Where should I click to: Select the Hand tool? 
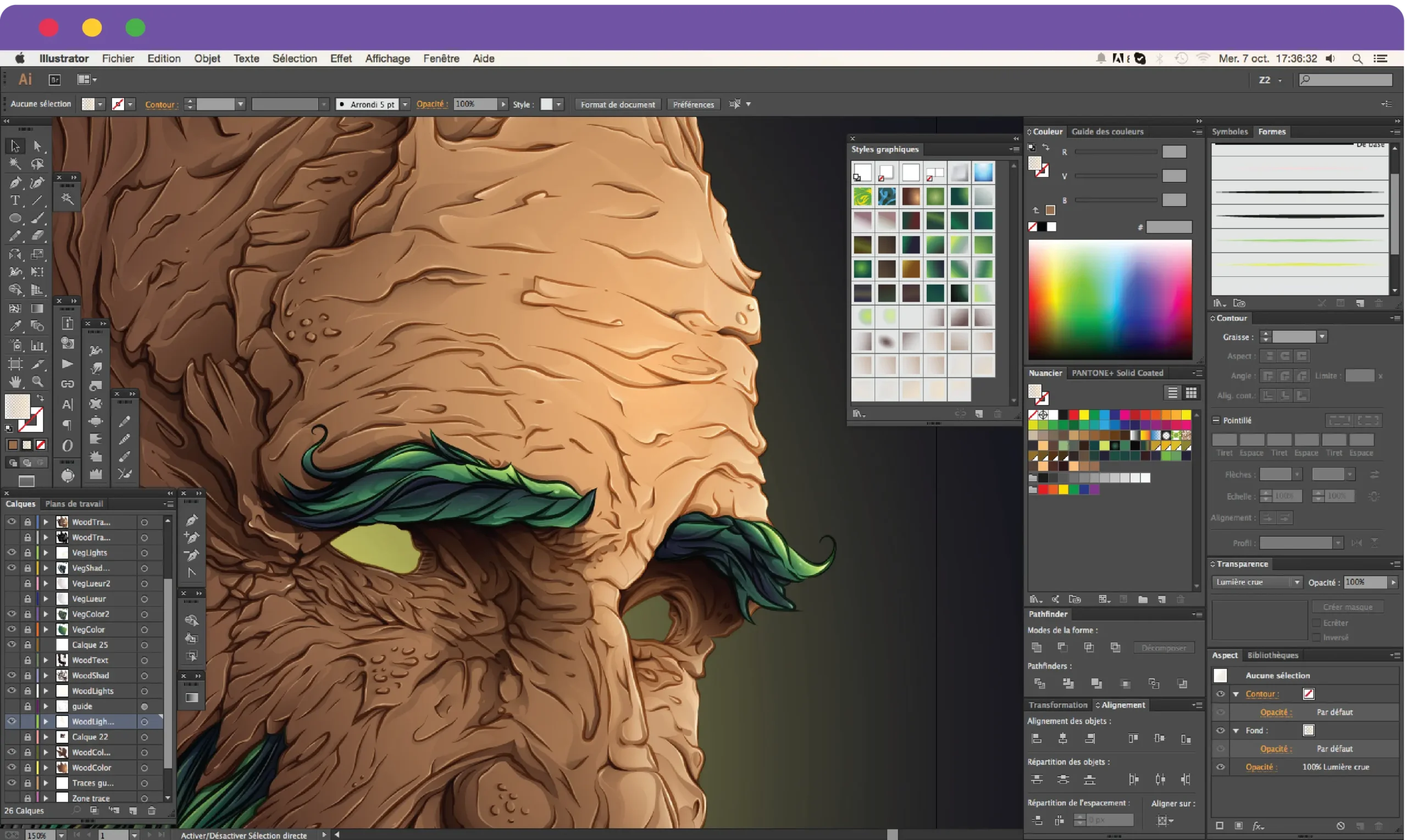click(15, 381)
